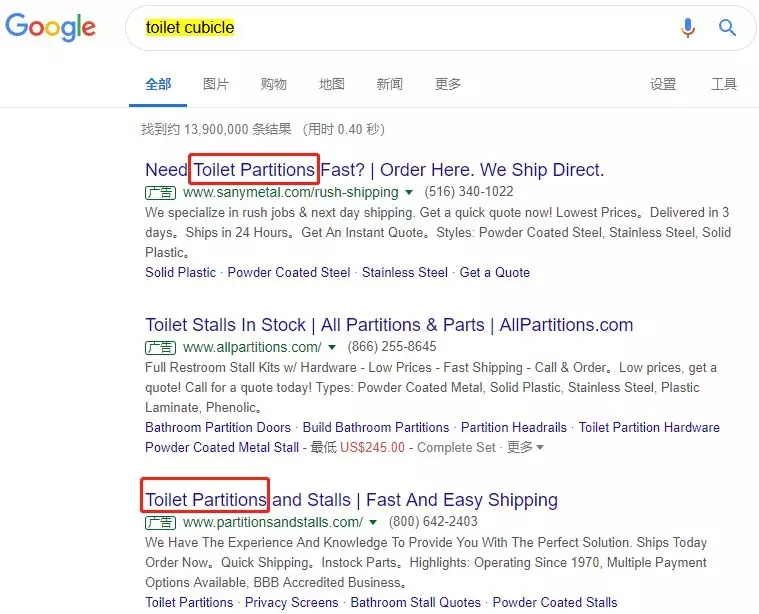759x614 pixels.
Task: Switch to the 图片 images tab
Action: [216, 84]
